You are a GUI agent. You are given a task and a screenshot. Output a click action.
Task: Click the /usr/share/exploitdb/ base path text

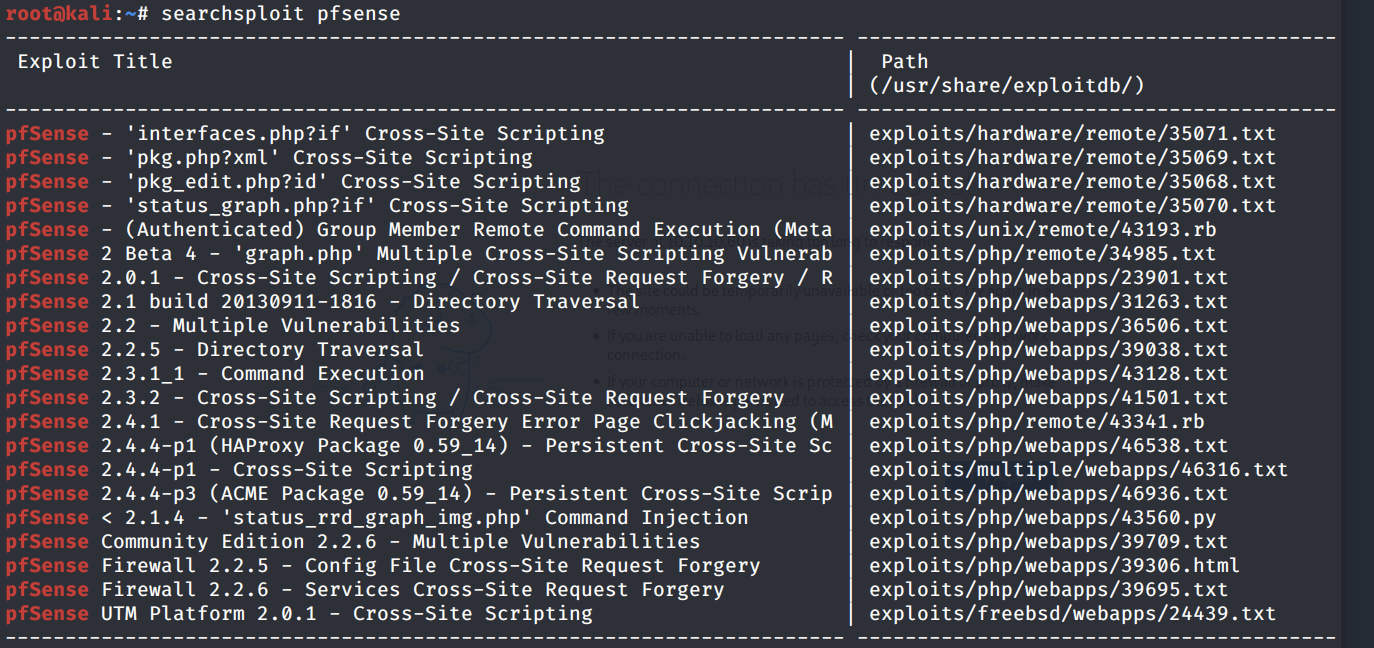click(1007, 86)
